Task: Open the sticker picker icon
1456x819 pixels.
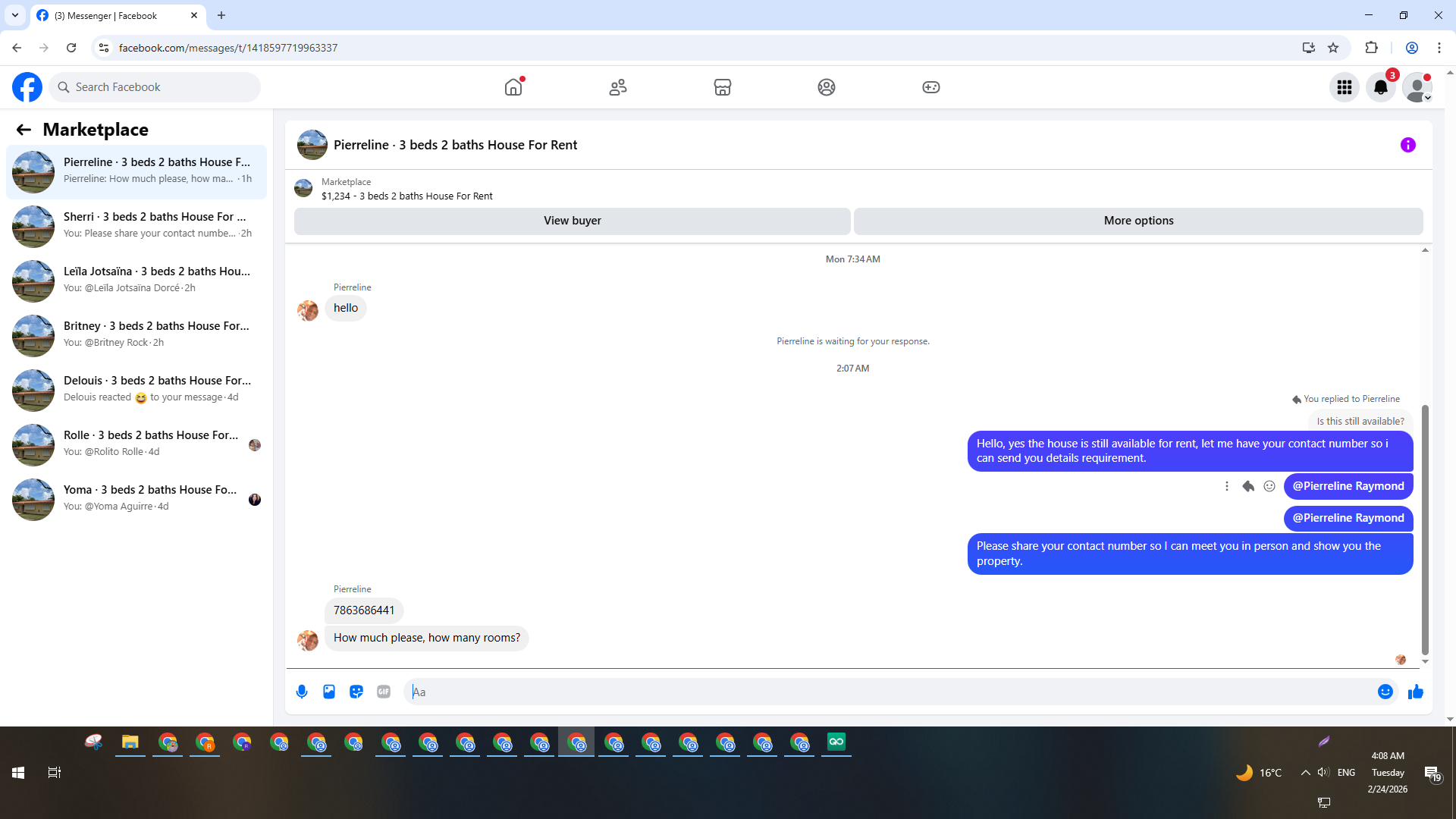Action: (356, 692)
